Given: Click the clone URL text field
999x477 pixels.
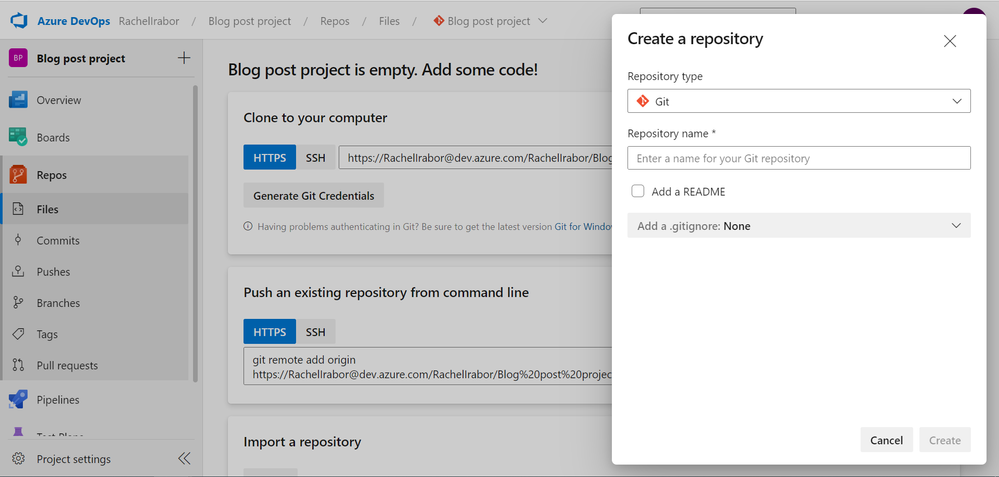Looking at the screenshot, I should 475,157.
